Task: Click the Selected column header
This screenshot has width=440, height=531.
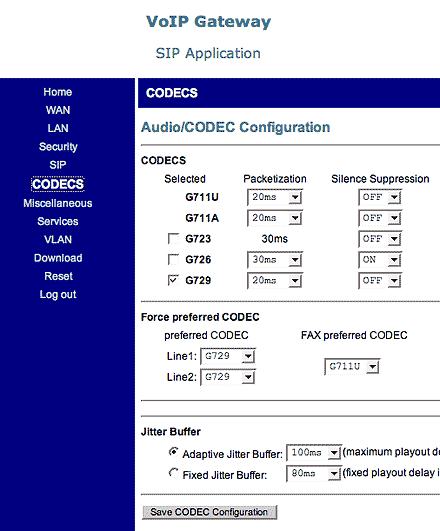Action: [x=185, y=179]
